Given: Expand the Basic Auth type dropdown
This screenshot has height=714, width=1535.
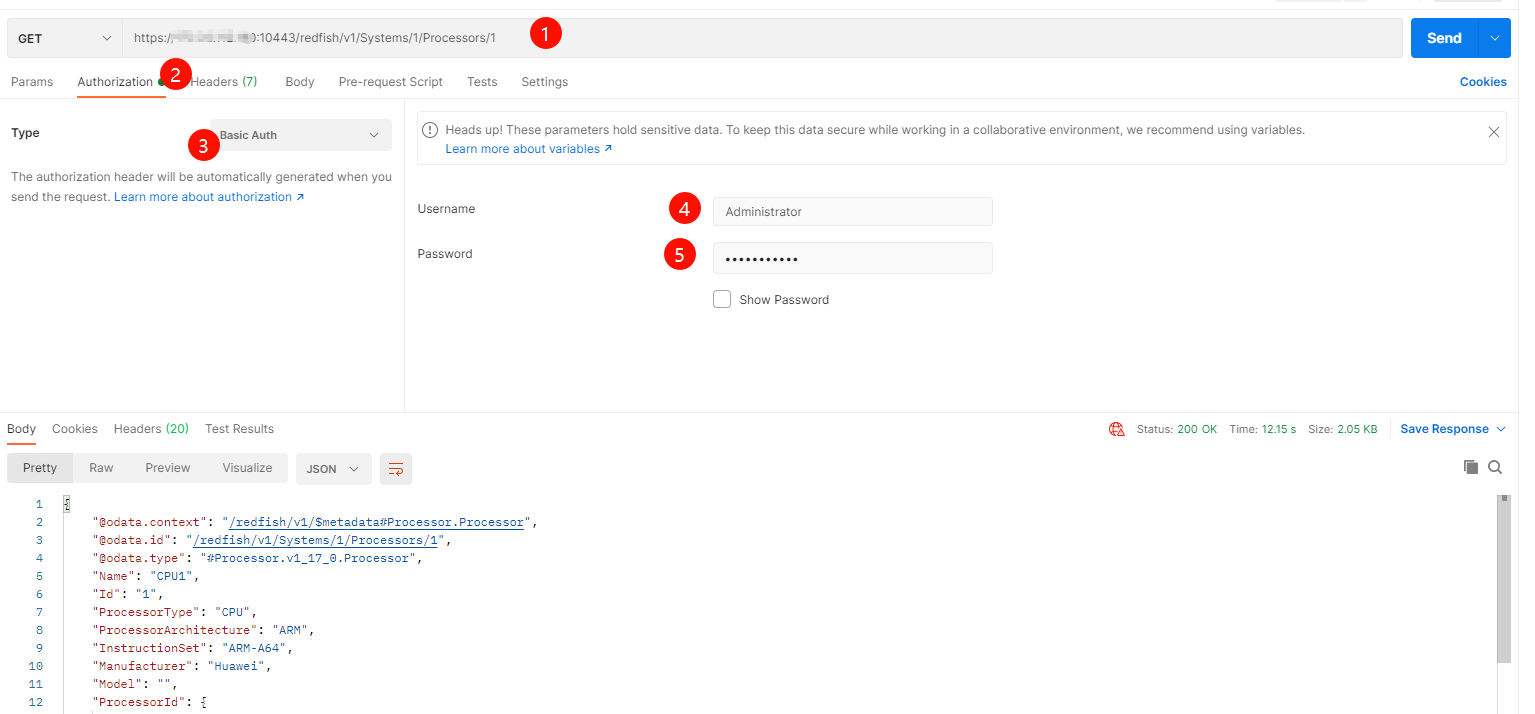Looking at the screenshot, I should coord(300,135).
